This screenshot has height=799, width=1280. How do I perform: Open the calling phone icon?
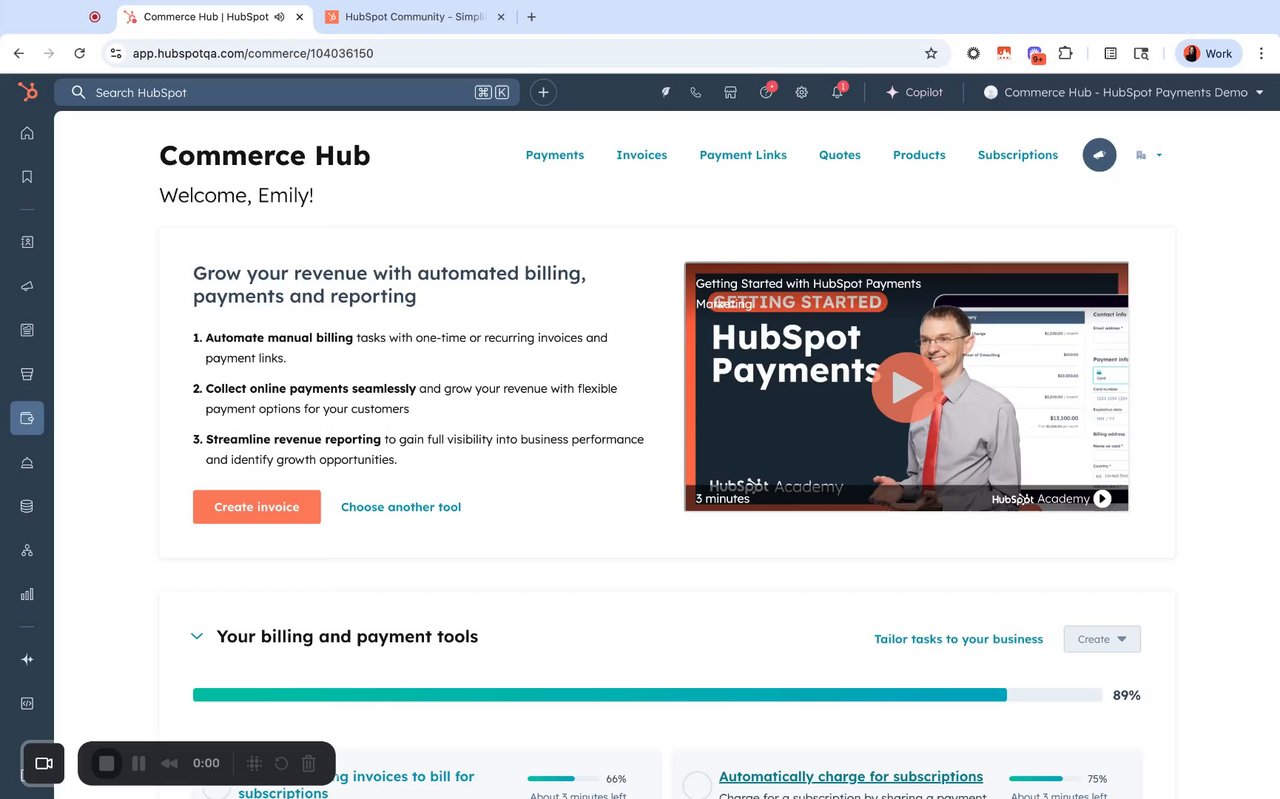click(696, 92)
